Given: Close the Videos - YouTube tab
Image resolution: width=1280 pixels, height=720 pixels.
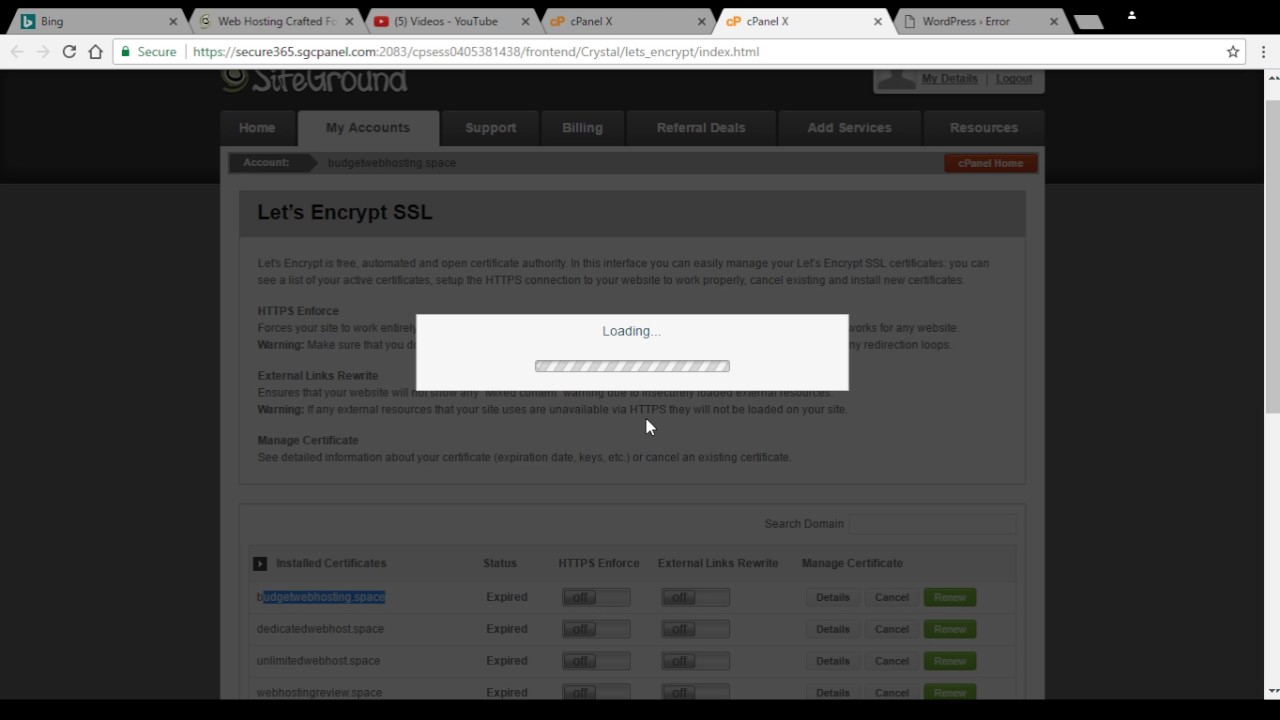Looking at the screenshot, I should (x=526, y=21).
